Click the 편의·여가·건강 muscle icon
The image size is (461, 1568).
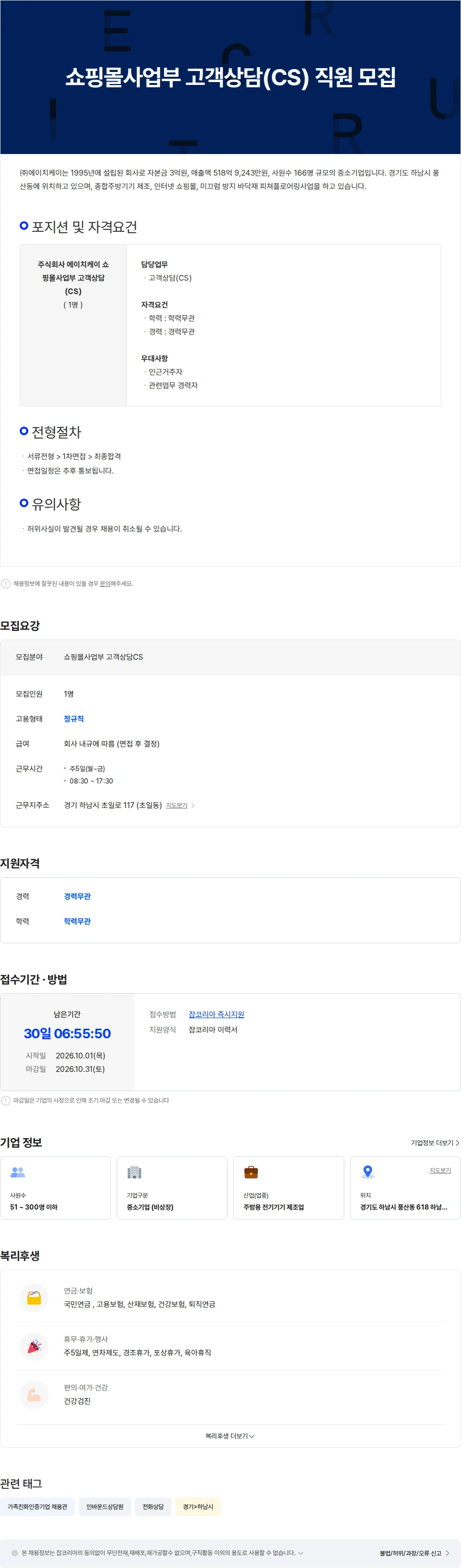coord(34,1394)
